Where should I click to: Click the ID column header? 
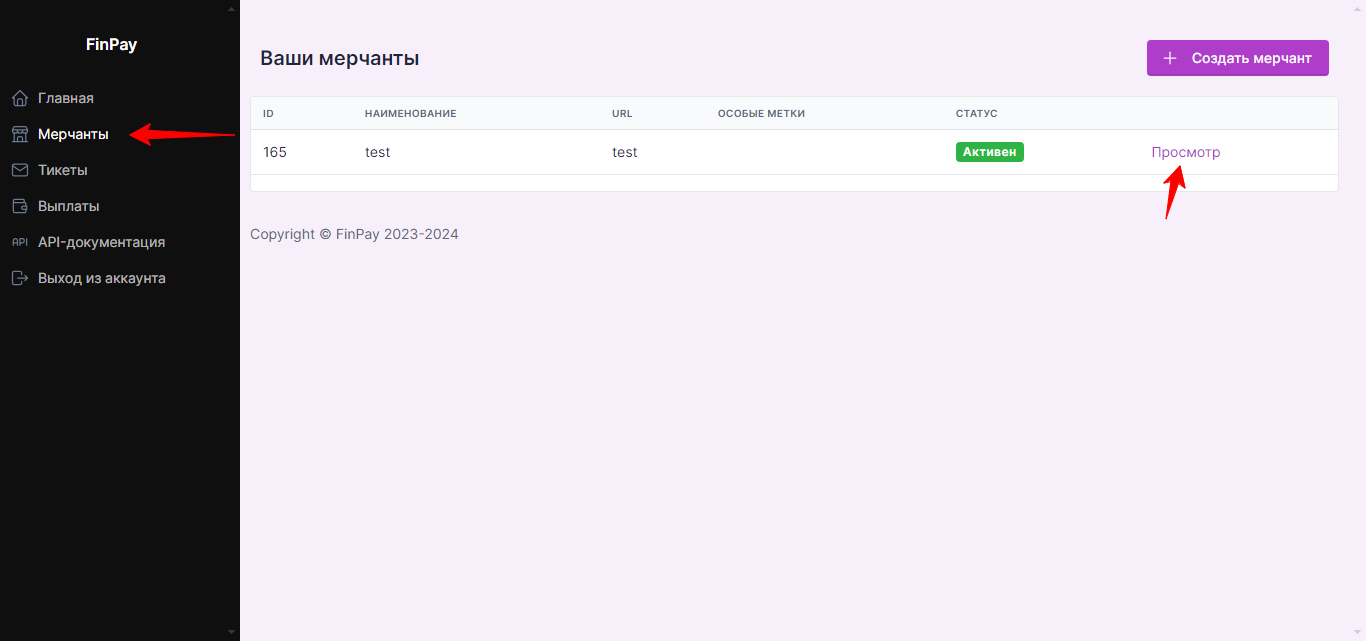[268, 113]
